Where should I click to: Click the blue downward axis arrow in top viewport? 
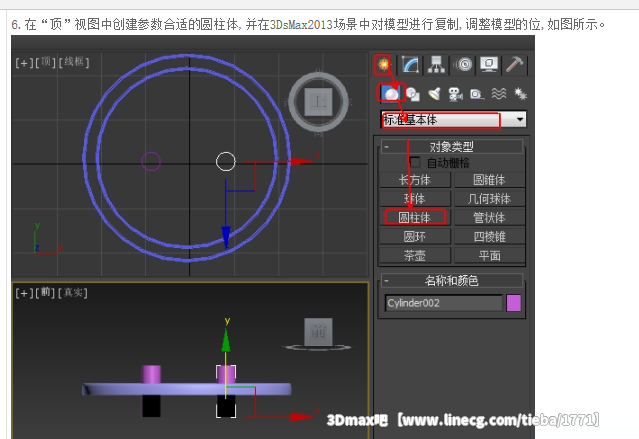pyautogui.click(x=226, y=237)
